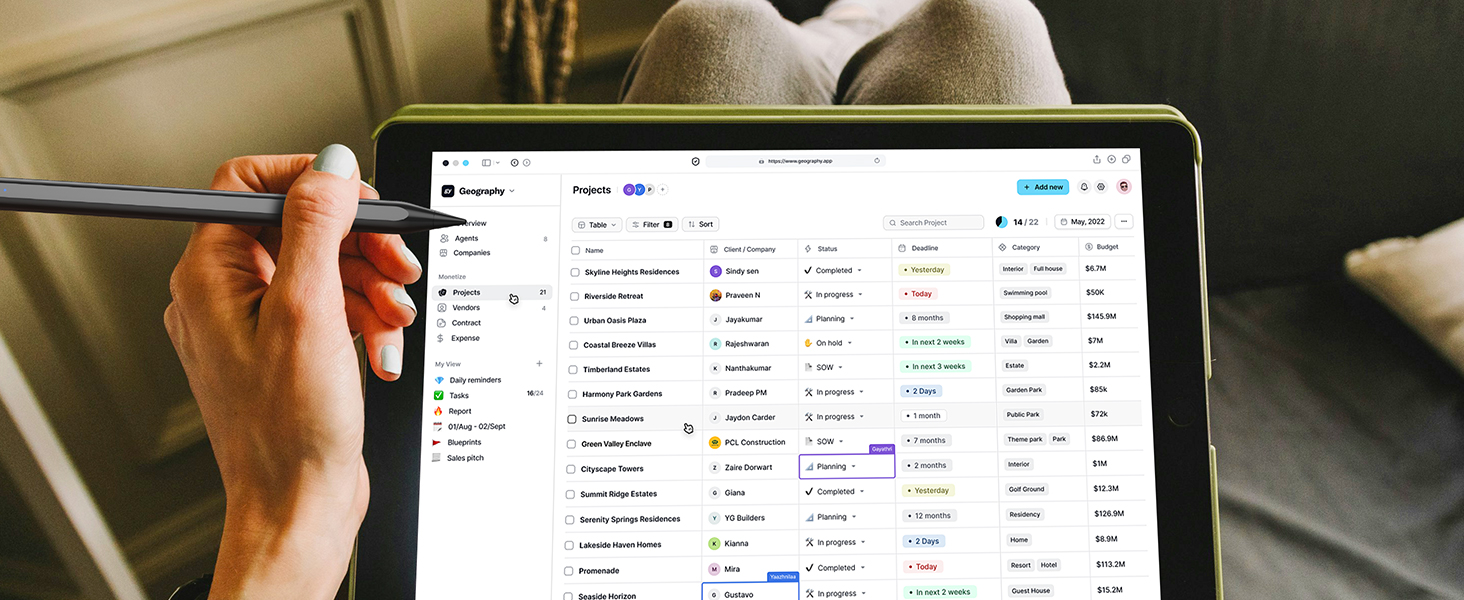Open the On hold status dropdown
This screenshot has width=1464, height=600.
(x=850, y=343)
